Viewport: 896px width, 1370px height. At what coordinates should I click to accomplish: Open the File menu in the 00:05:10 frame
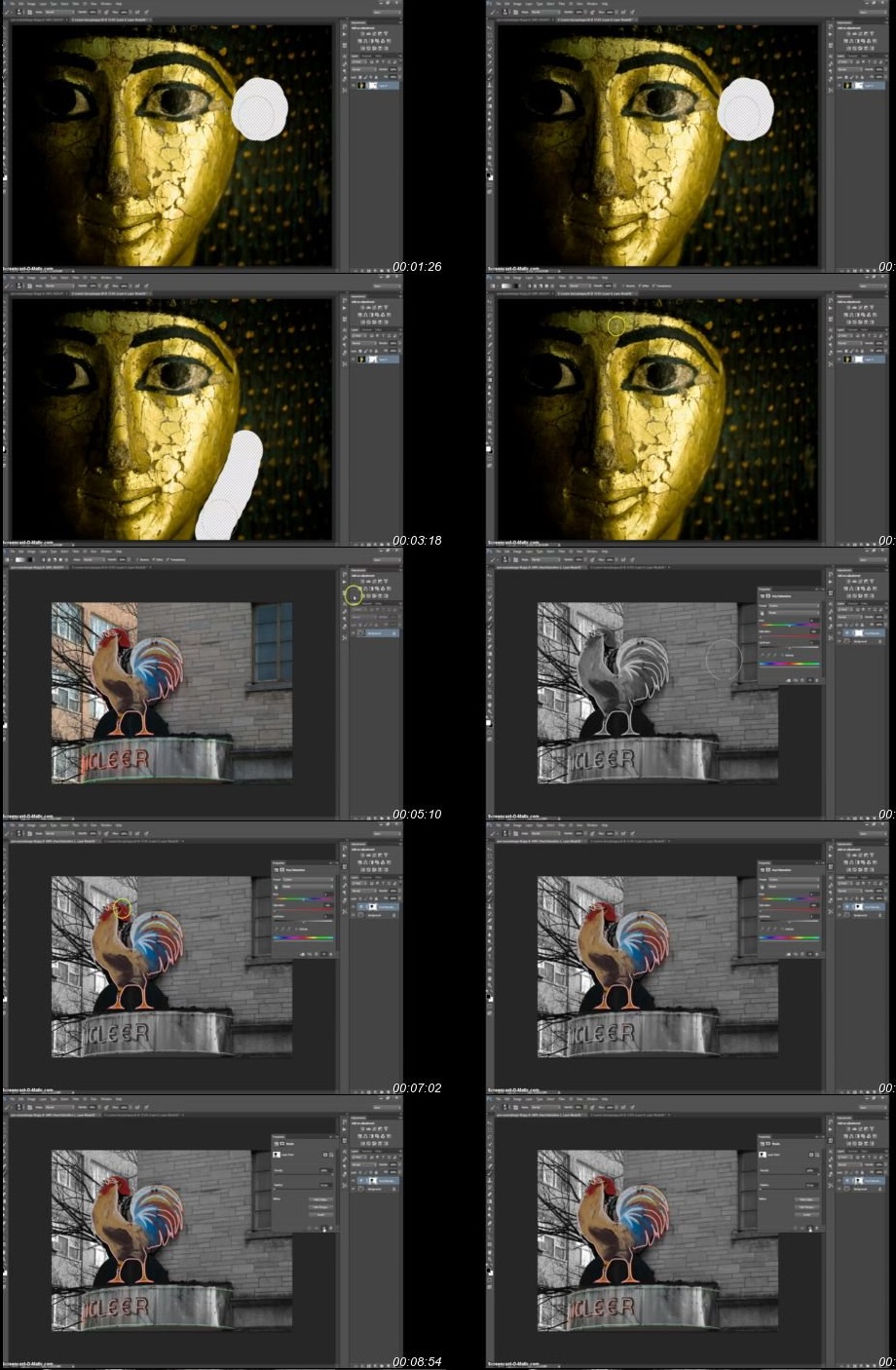click(12, 552)
